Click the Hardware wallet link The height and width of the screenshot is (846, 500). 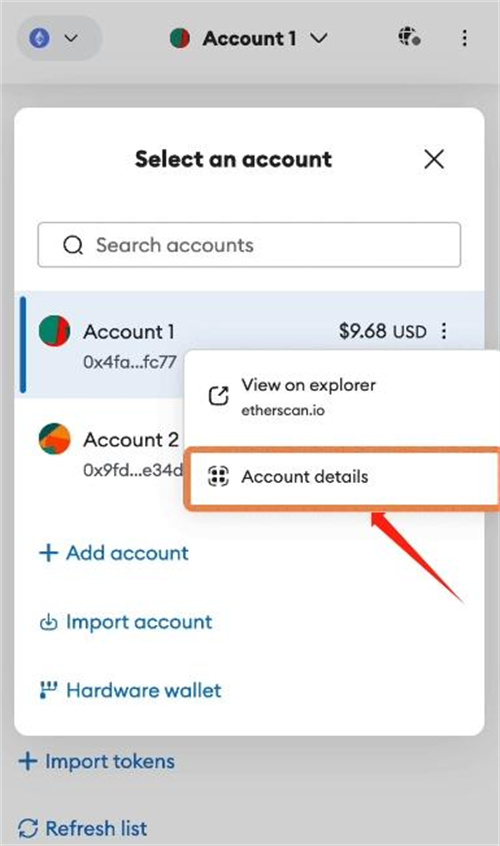coord(131,691)
